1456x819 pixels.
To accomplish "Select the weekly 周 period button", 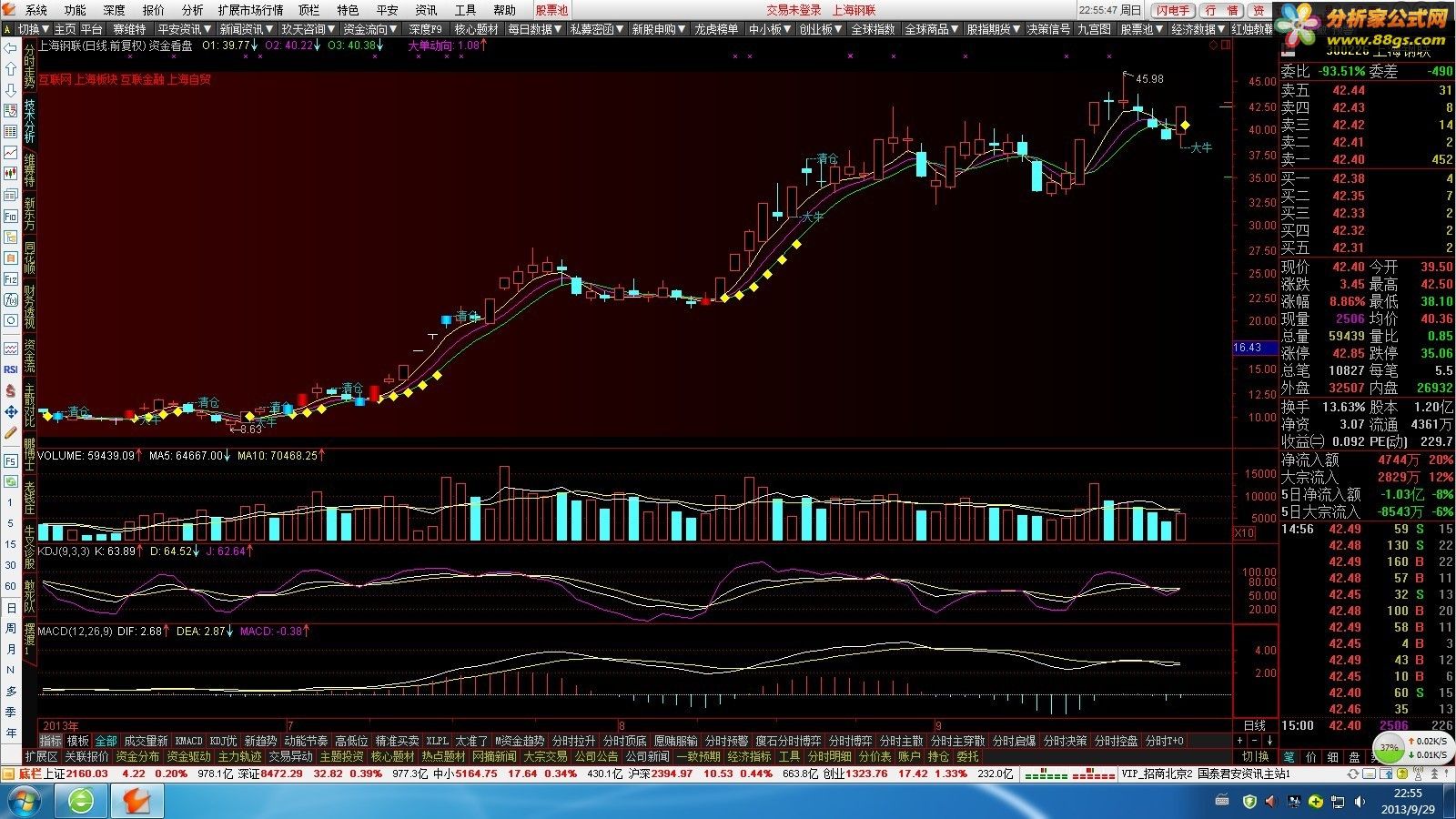I will [x=11, y=629].
